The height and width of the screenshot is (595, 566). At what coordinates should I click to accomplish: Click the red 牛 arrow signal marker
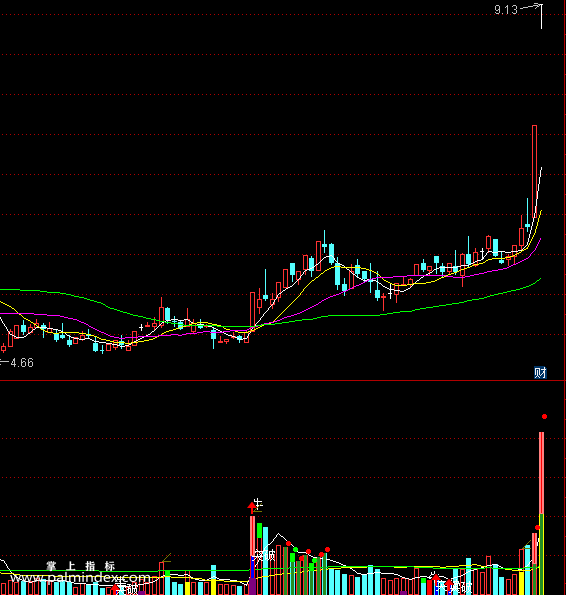pos(252,508)
